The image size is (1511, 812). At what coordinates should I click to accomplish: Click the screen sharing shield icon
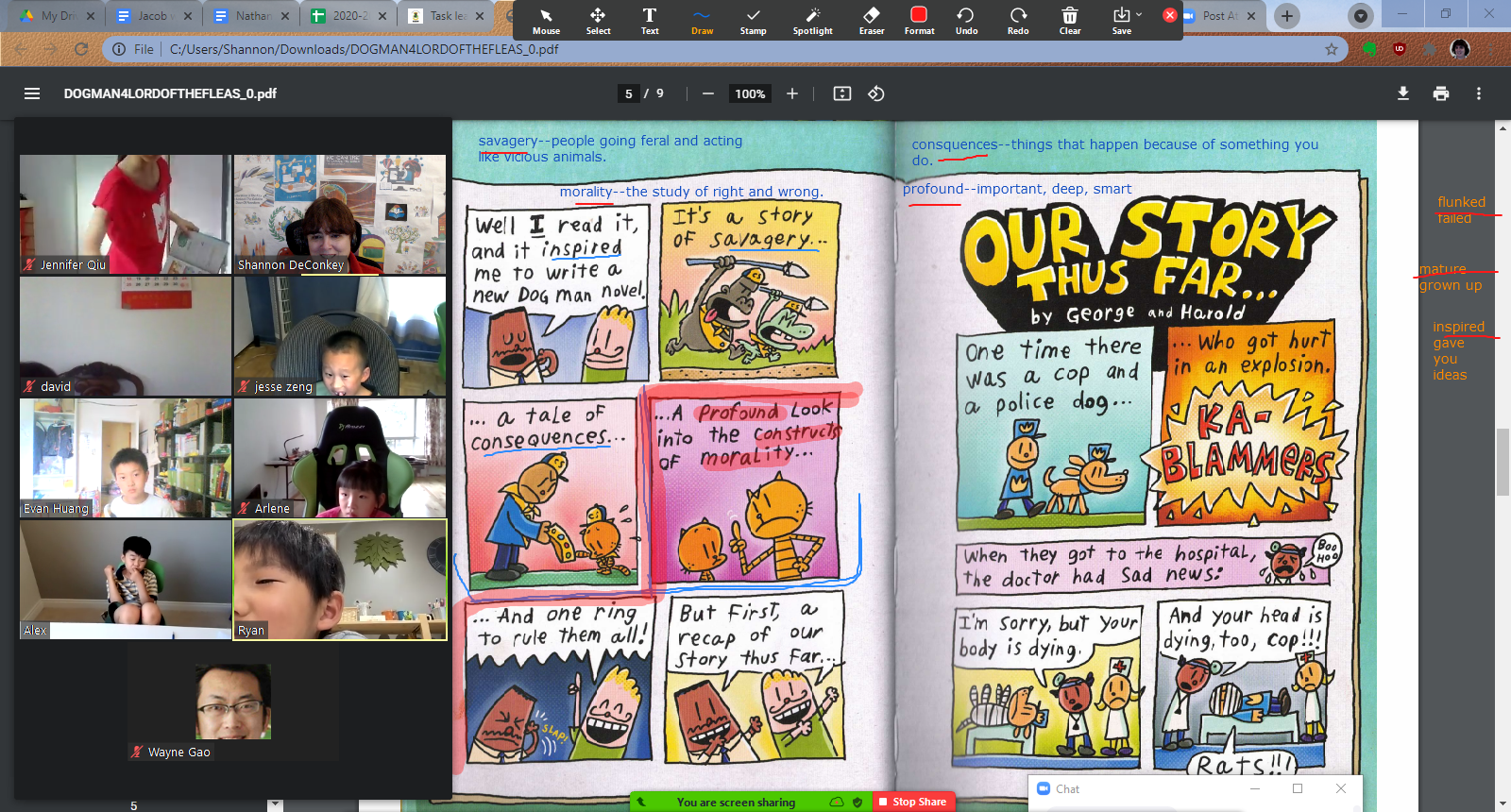[x=857, y=802]
